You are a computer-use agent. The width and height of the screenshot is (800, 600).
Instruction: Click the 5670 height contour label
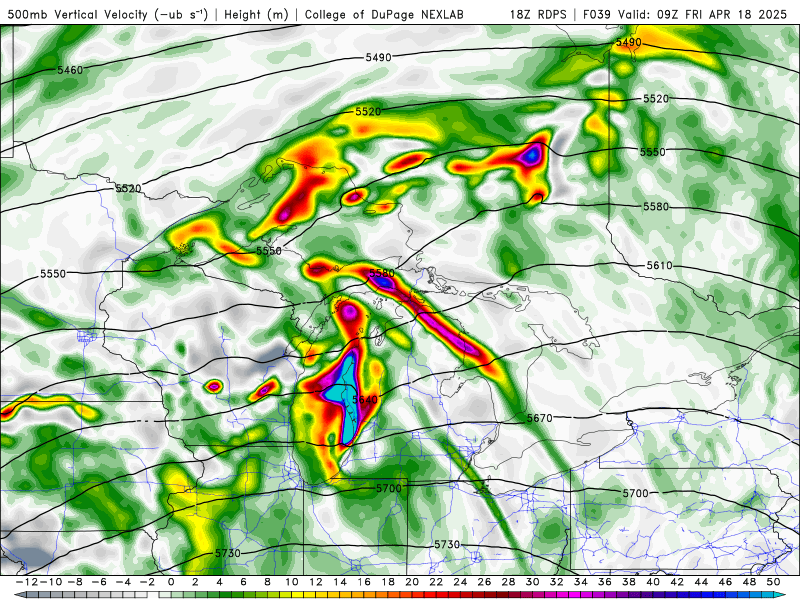click(x=539, y=418)
